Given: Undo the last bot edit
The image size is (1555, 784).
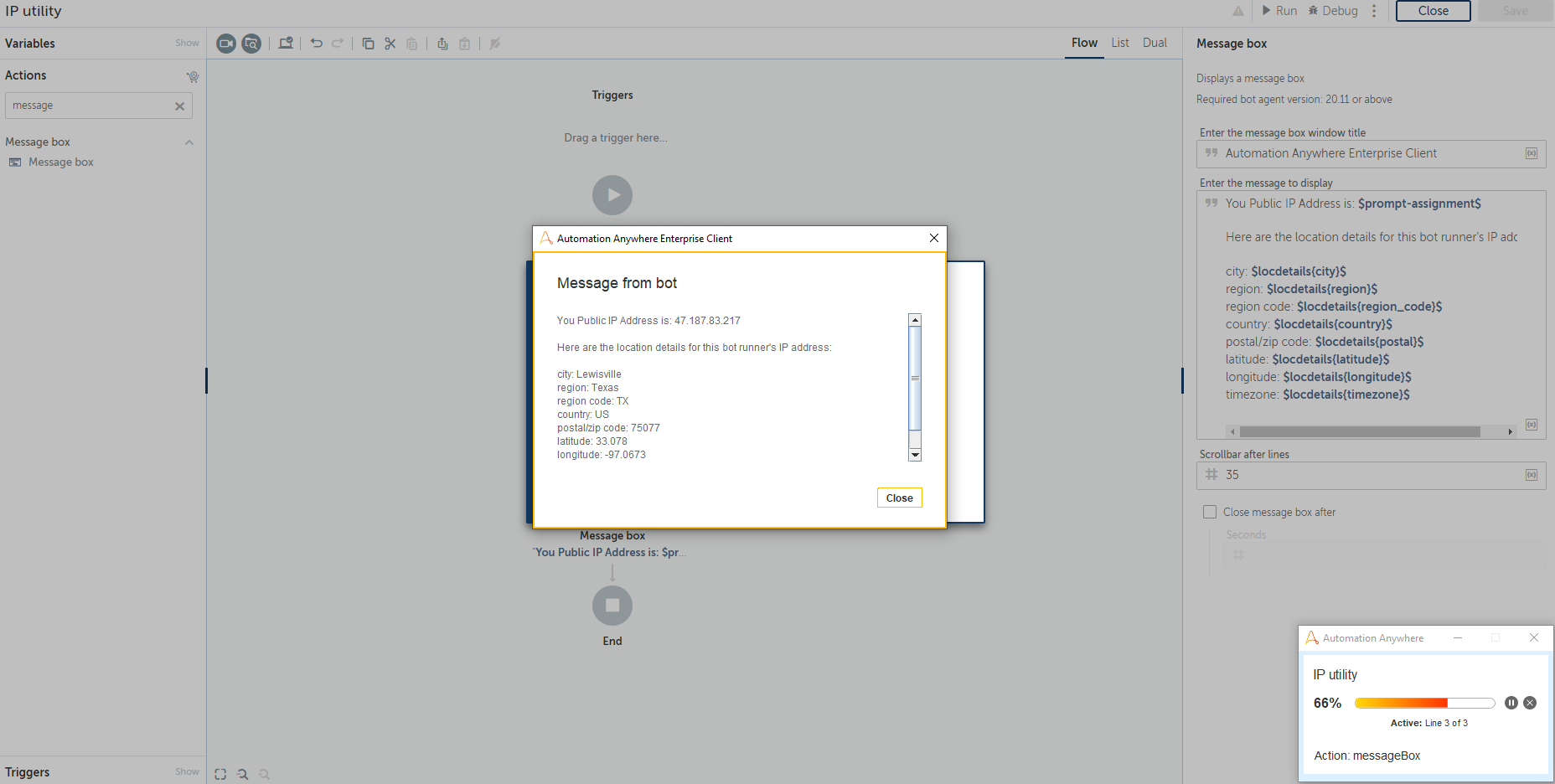Looking at the screenshot, I should (316, 44).
